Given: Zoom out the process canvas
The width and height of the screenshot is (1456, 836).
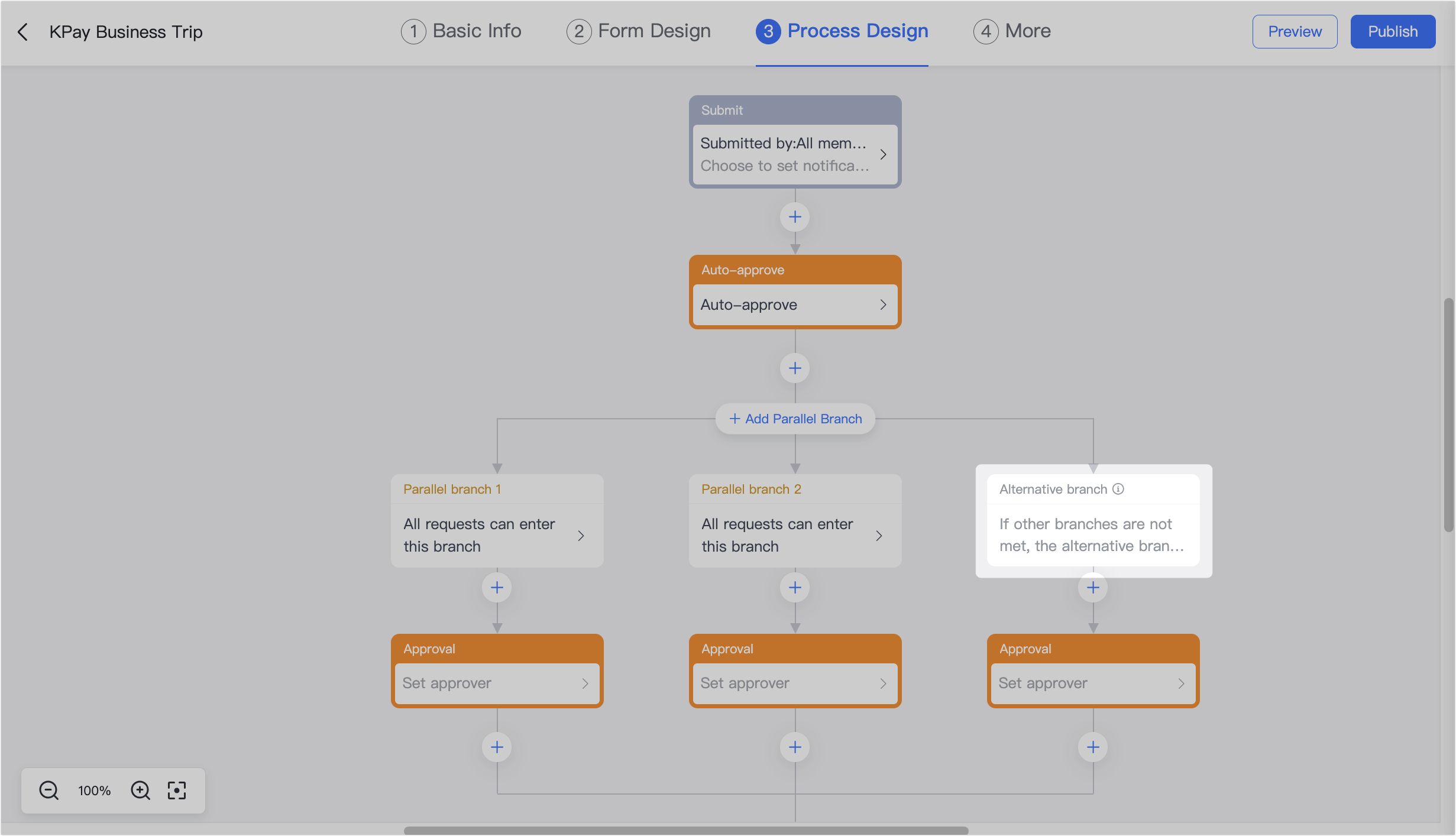Looking at the screenshot, I should [x=48, y=790].
